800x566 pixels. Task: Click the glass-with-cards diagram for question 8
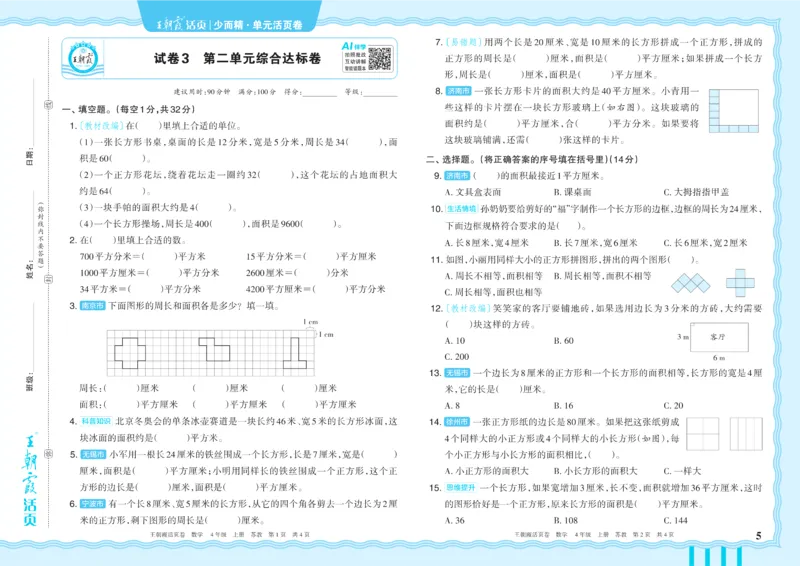pos(734,111)
